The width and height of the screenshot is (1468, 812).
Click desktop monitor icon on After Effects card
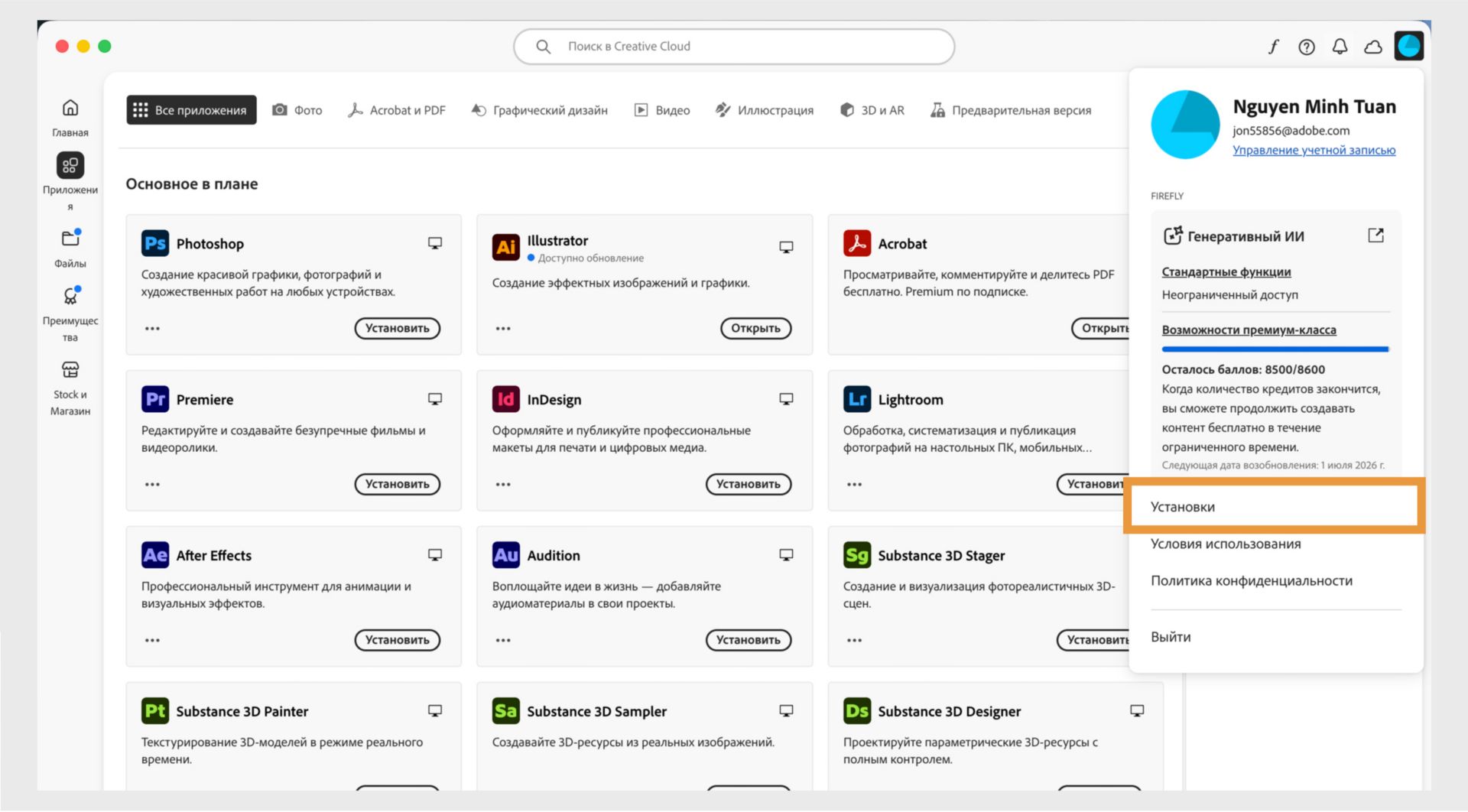point(435,555)
